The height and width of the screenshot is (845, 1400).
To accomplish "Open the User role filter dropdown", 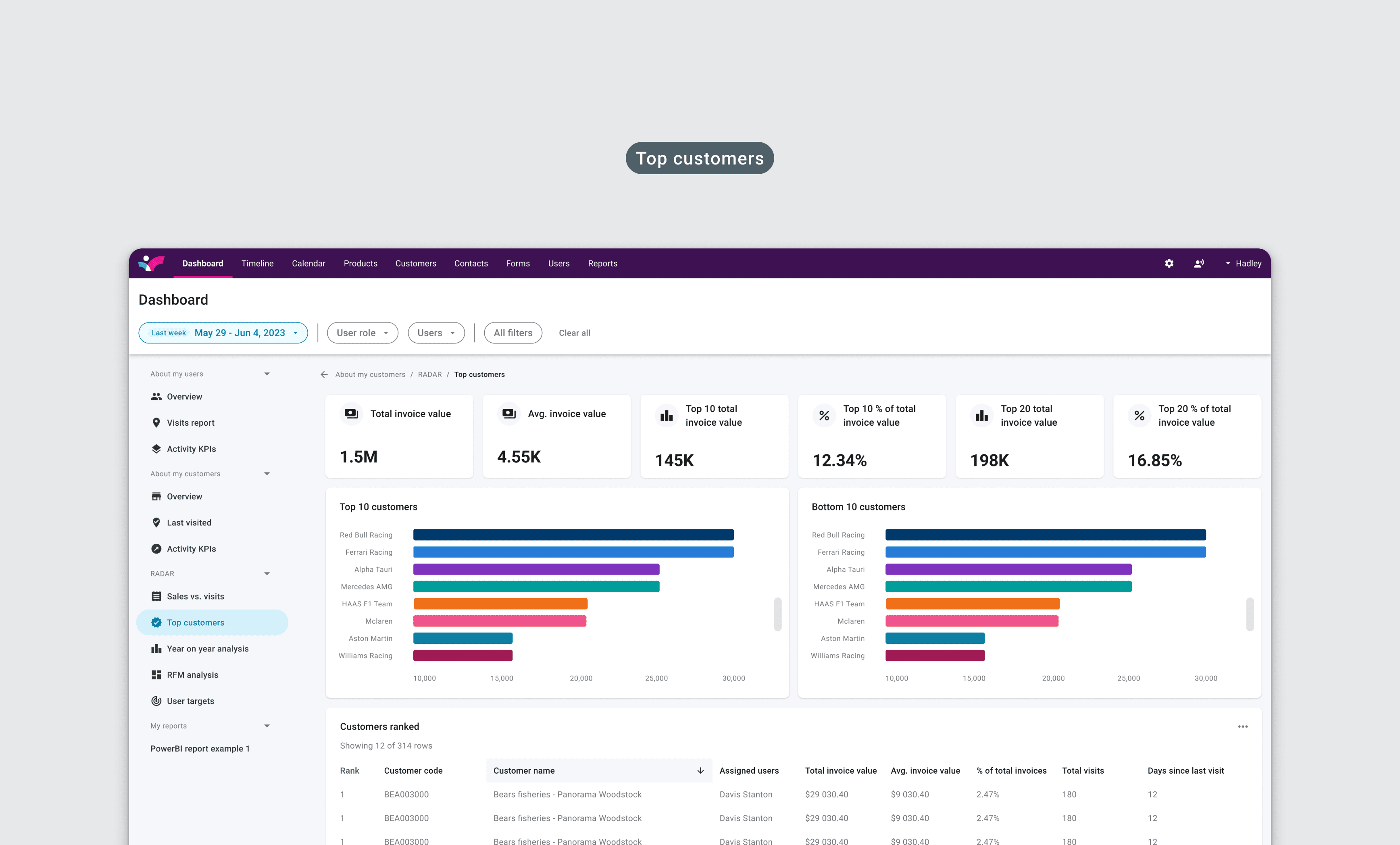I will (x=362, y=333).
